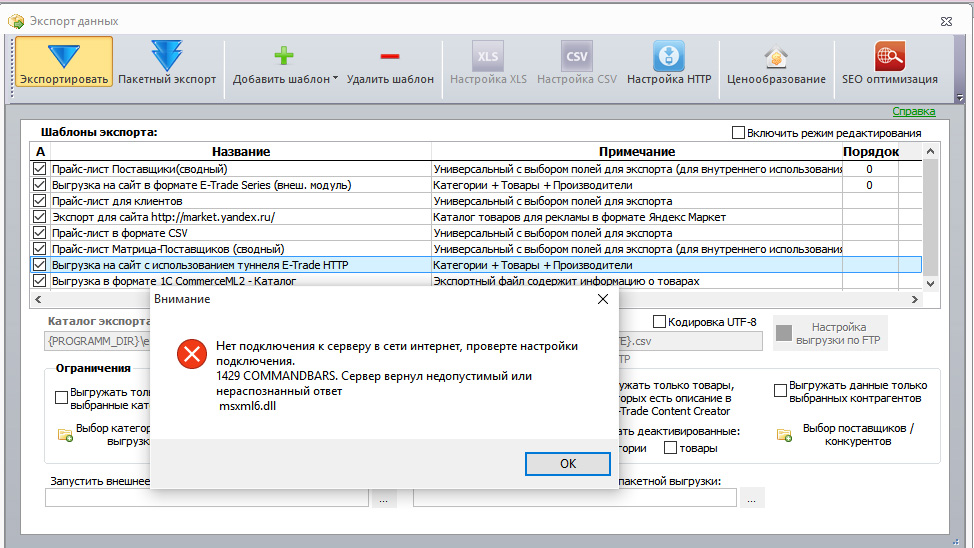Click the horizontal scroll-left arrow

pyautogui.click(x=38, y=299)
